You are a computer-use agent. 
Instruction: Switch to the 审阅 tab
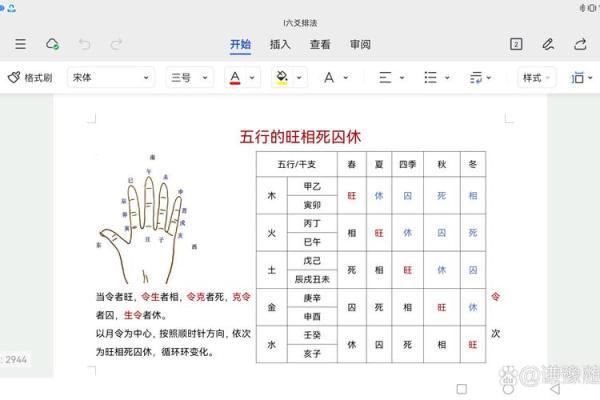[360, 44]
